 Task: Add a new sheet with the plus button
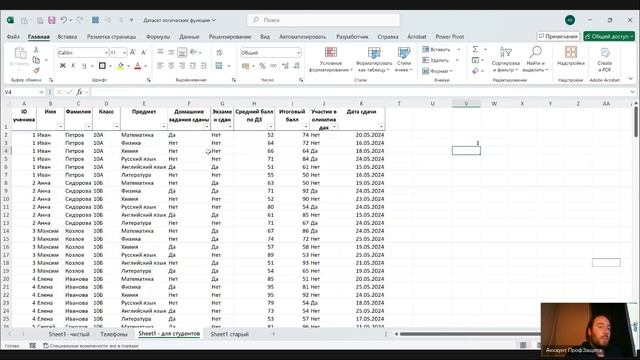pyautogui.click(x=273, y=334)
